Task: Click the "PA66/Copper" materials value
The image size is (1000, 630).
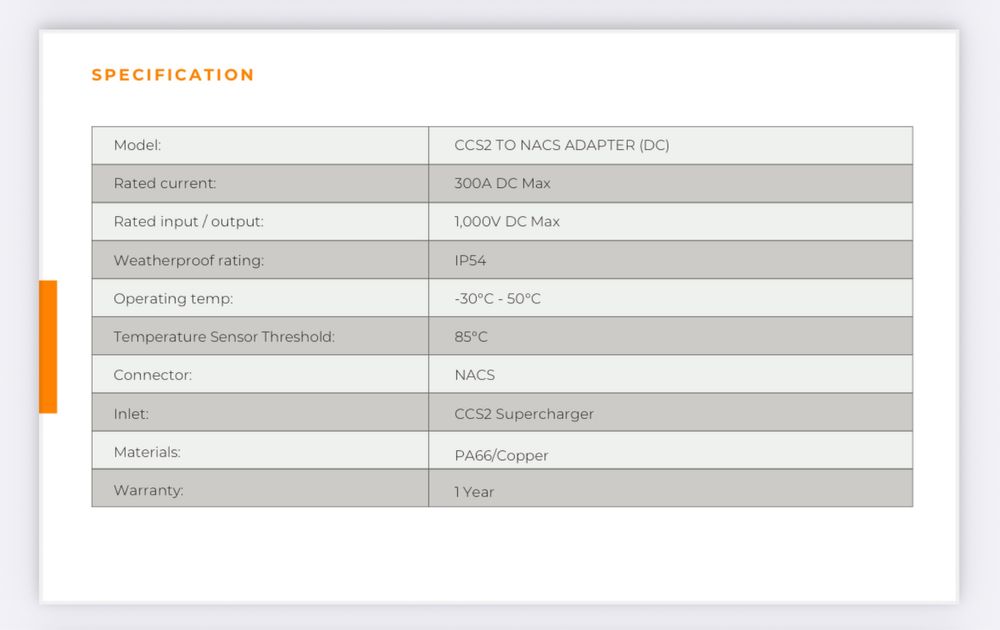Action: 501,455
